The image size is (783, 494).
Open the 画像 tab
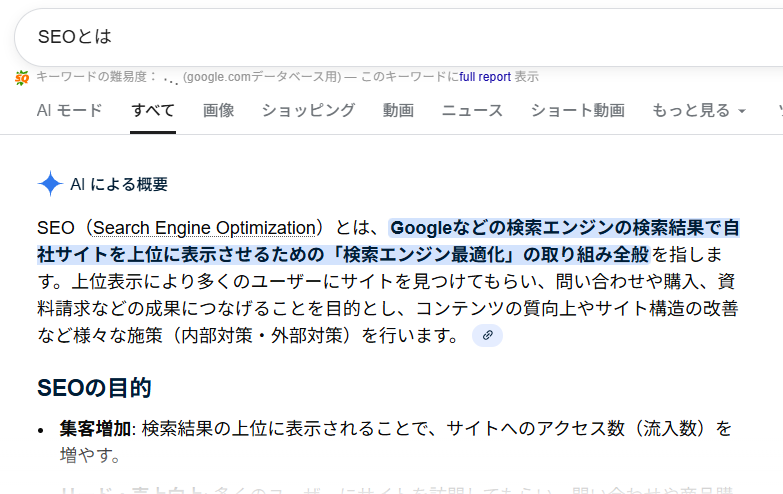(x=218, y=110)
